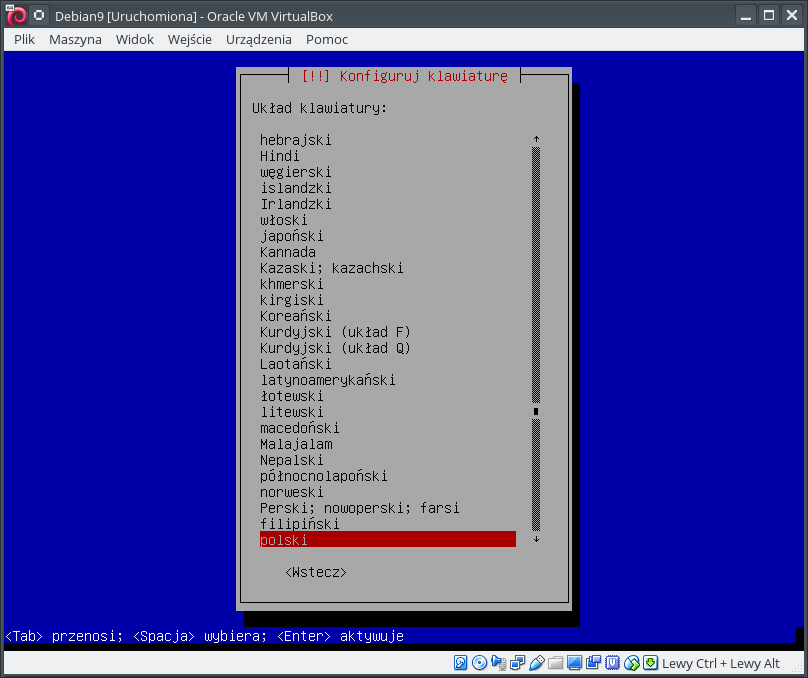Click the audio status icon

pyautogui.click(x=498, y=663)
